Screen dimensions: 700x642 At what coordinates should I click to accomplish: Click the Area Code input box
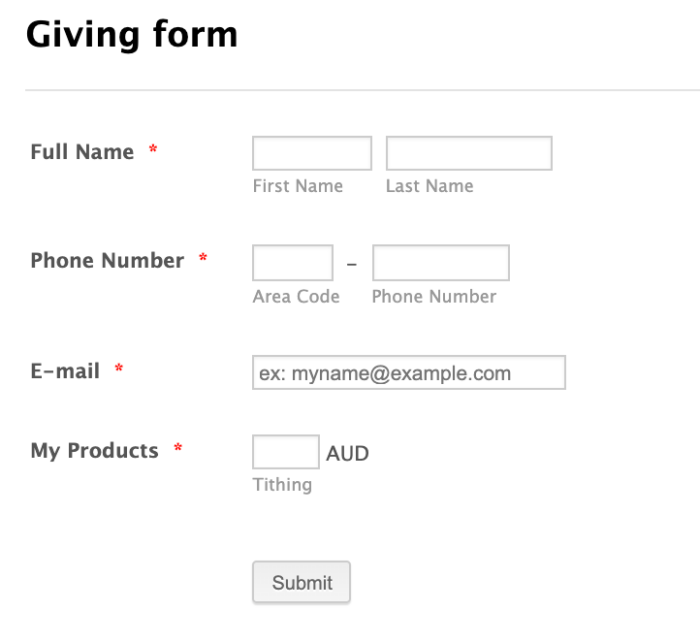[x=292, y=263]
